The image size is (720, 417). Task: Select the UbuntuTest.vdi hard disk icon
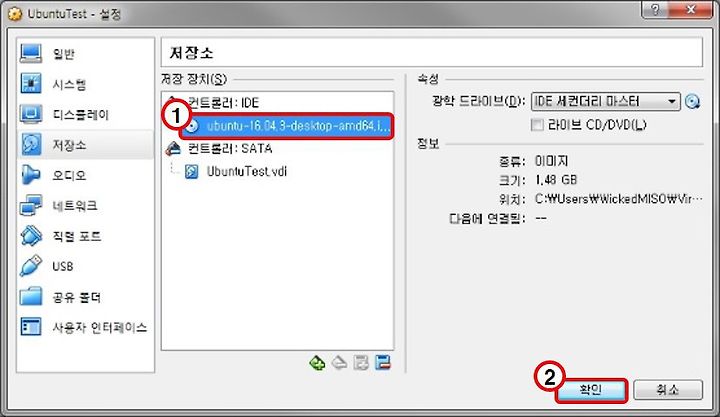coord(191,171)
